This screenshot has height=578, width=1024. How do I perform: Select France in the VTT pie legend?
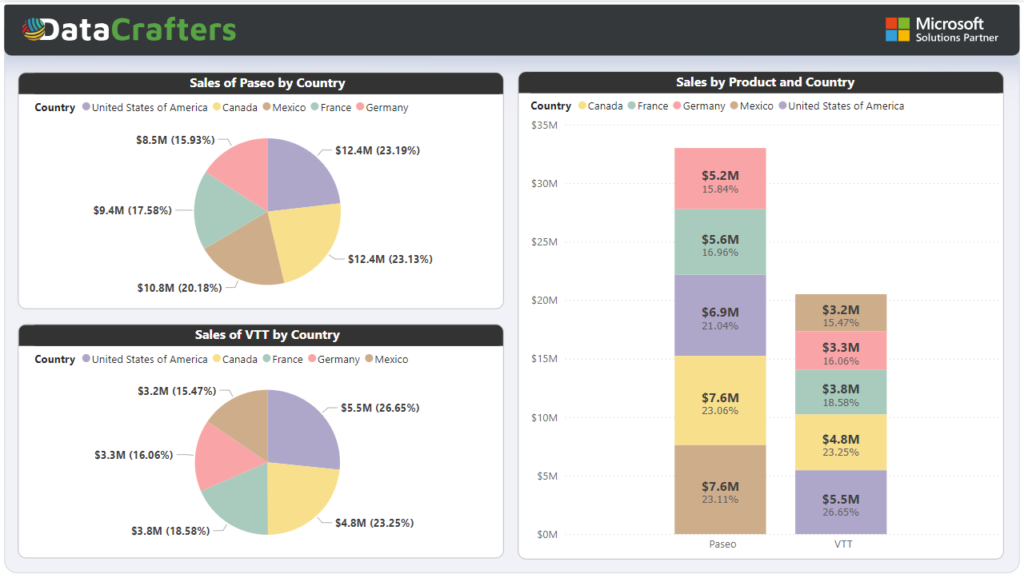tap(287, 359)
